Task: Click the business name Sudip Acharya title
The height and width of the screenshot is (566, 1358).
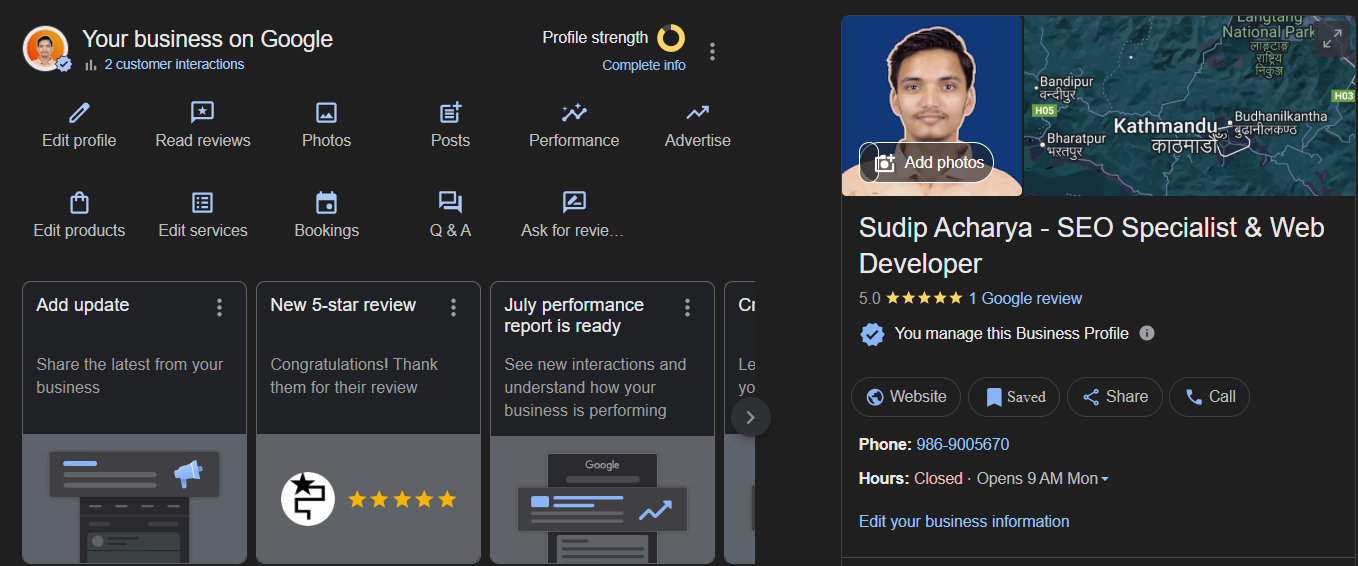Action: coord(1091,245)
